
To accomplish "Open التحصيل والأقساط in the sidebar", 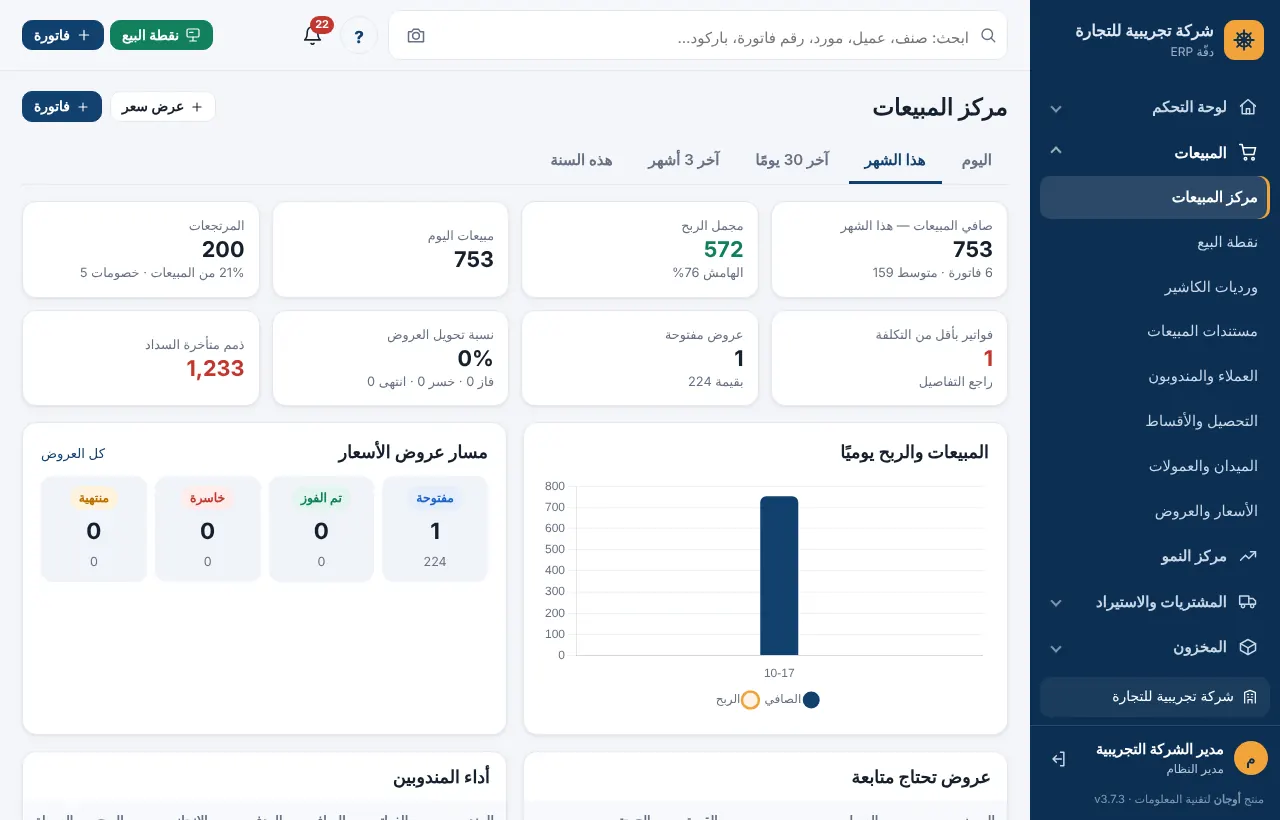I will point(1155,421).
